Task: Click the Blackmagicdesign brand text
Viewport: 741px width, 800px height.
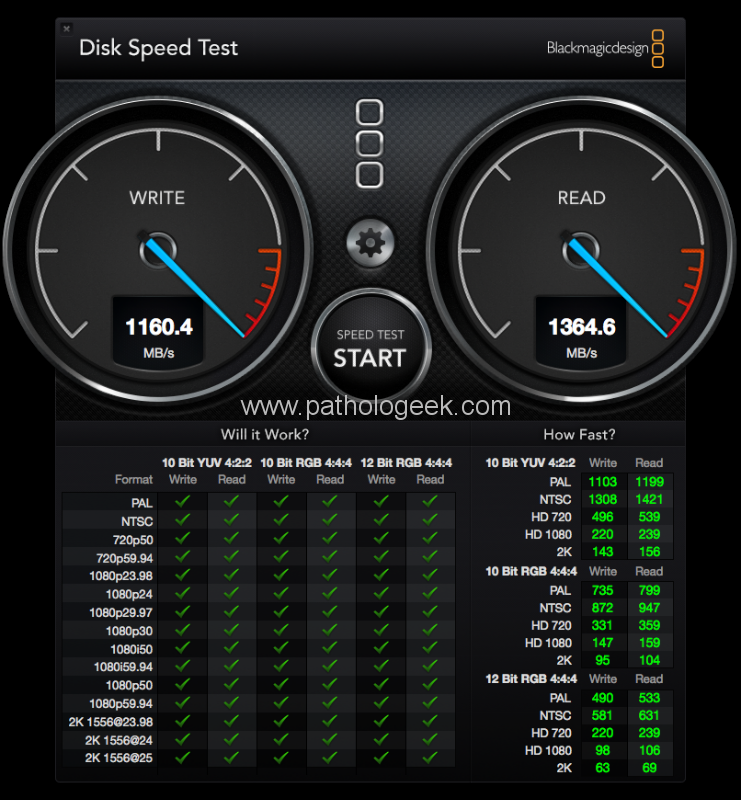Action: pos(598,48)
